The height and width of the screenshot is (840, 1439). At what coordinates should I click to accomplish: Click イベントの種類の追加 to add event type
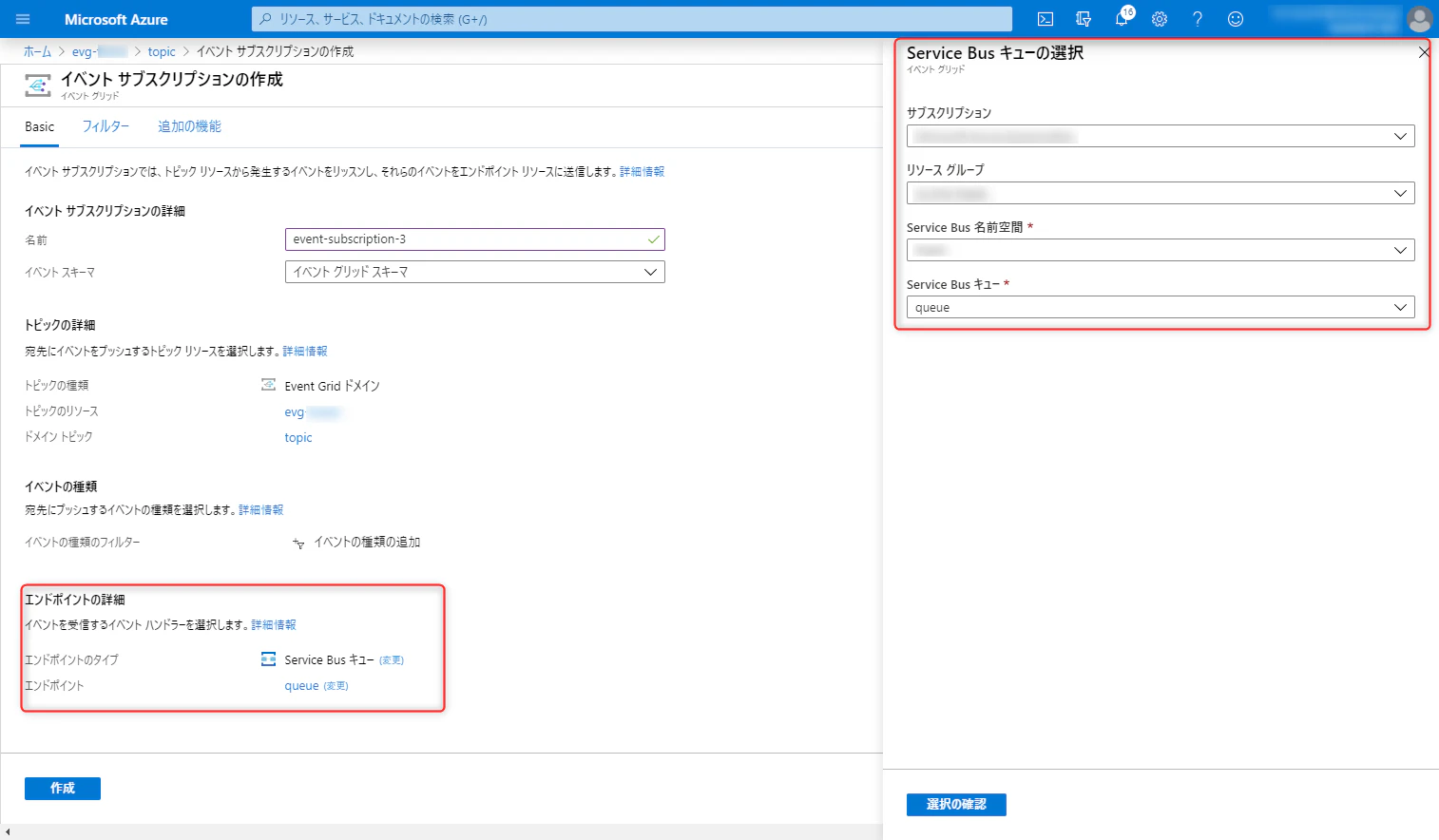click(367, 543)
